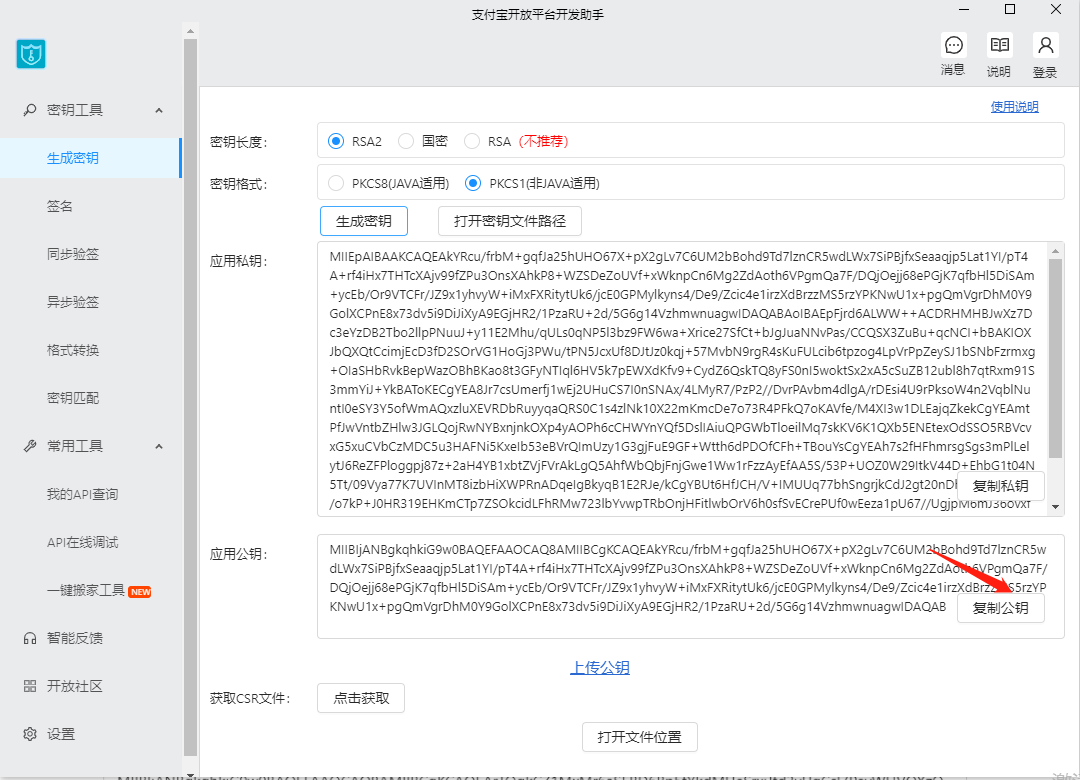
Task: Click the private key box scrollbar thumb
Action: [1055, 358]
